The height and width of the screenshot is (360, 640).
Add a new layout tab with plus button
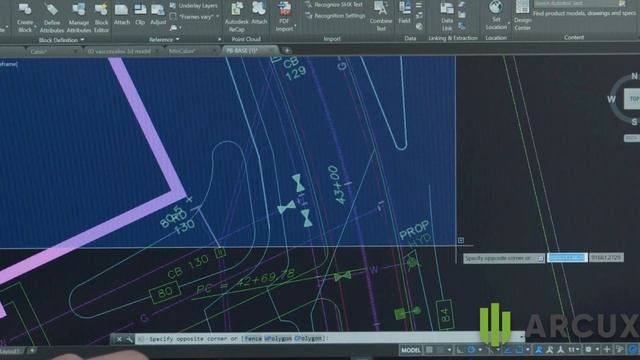32,350
